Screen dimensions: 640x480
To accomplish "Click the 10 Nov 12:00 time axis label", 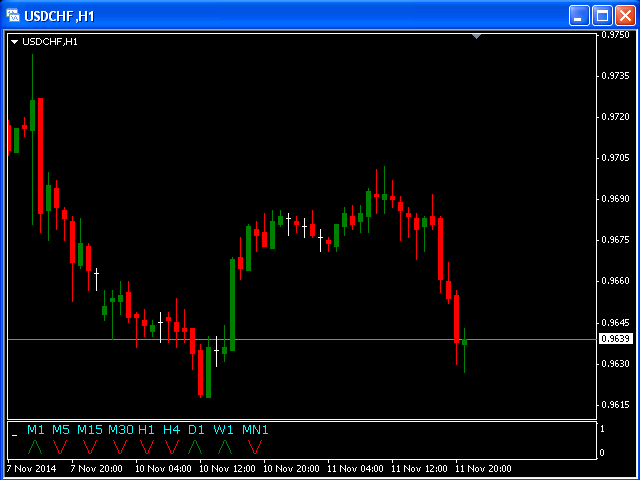I will 225,468.
